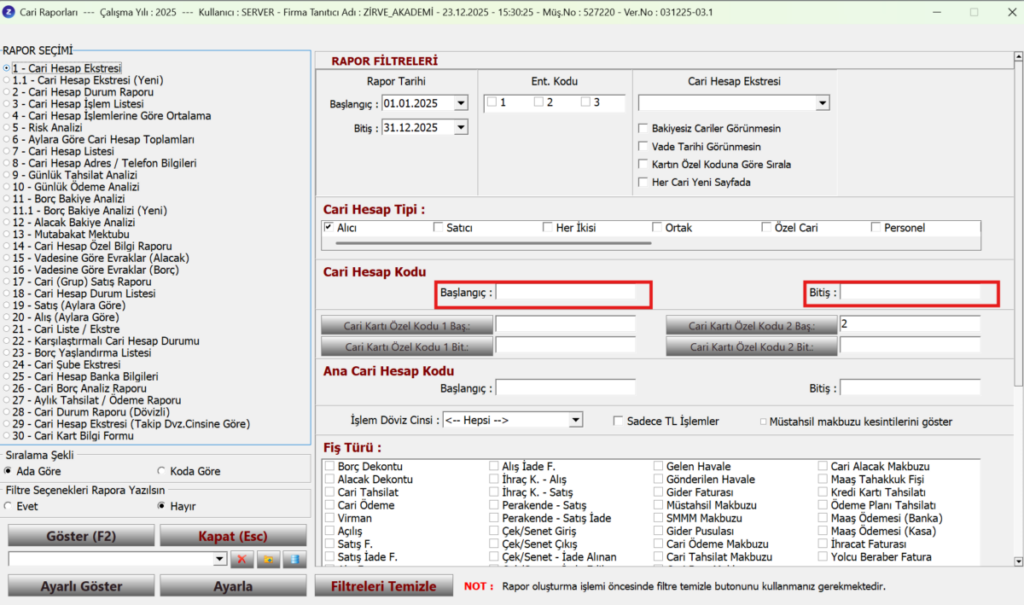Open İşlem Döviz Cinsi dropdown
This screenshot has width=1024, height=605.
tap(575, 420)
